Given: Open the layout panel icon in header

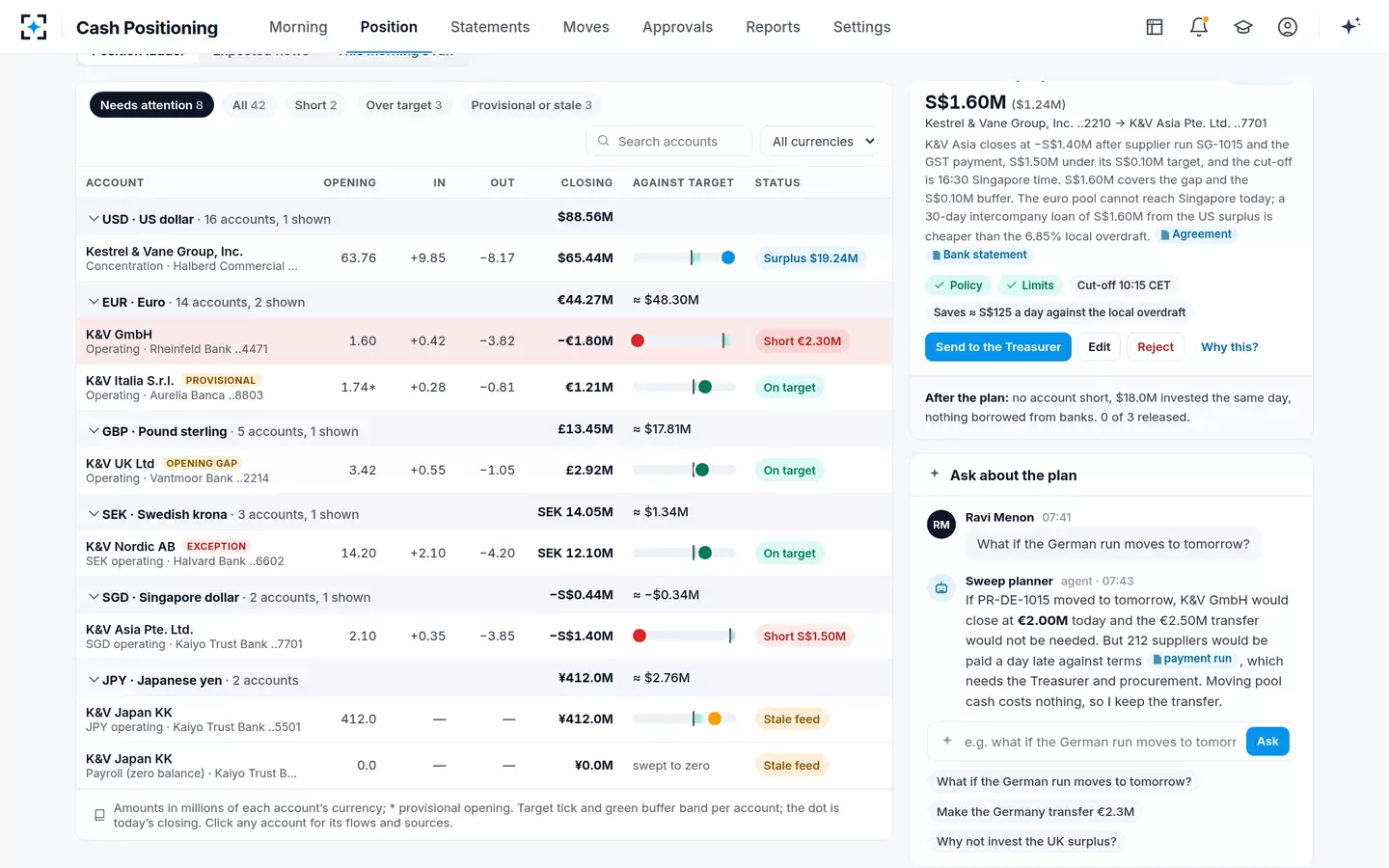Looking at the screenshot, I should (1155, 27).
